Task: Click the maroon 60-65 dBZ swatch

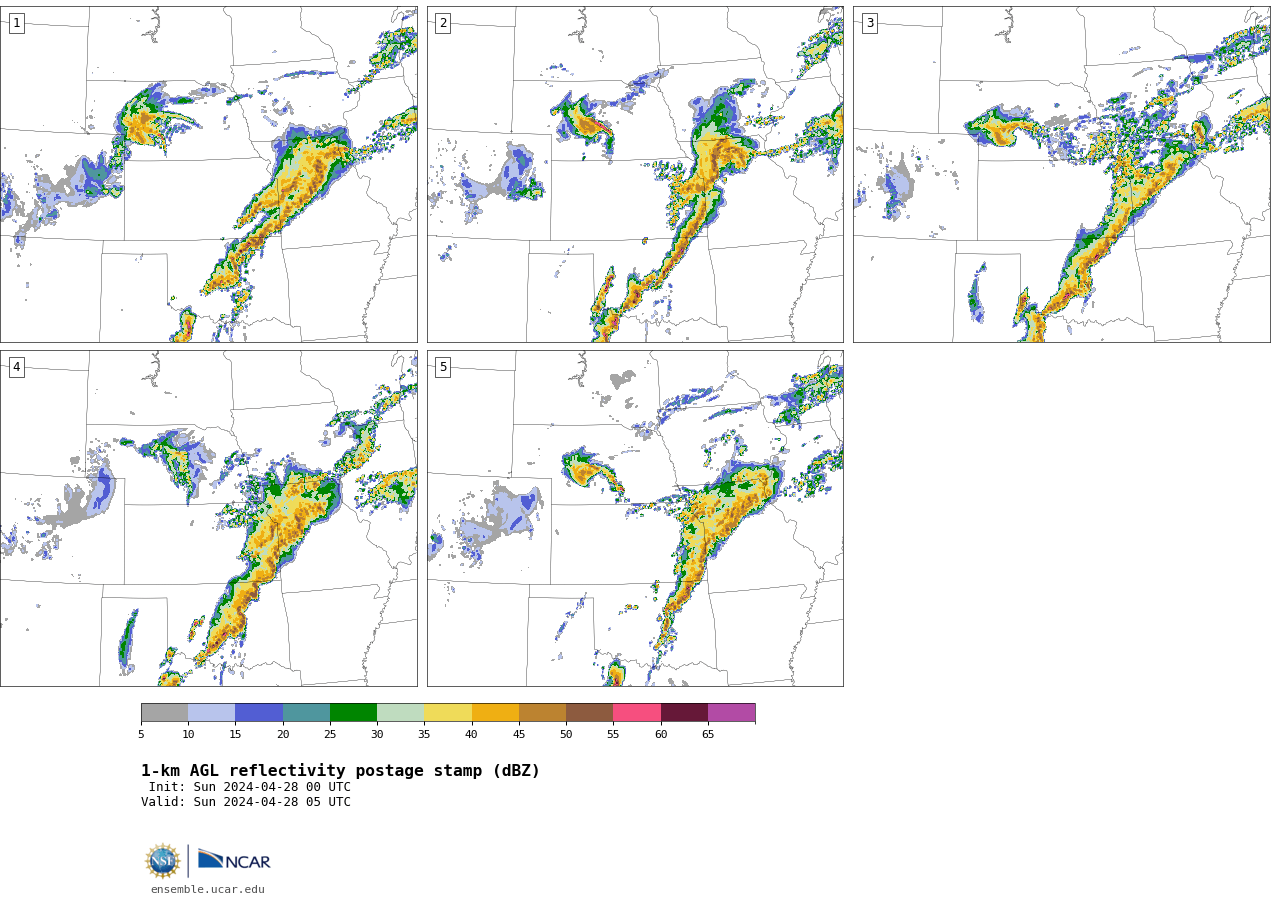Action: point(684,713)
